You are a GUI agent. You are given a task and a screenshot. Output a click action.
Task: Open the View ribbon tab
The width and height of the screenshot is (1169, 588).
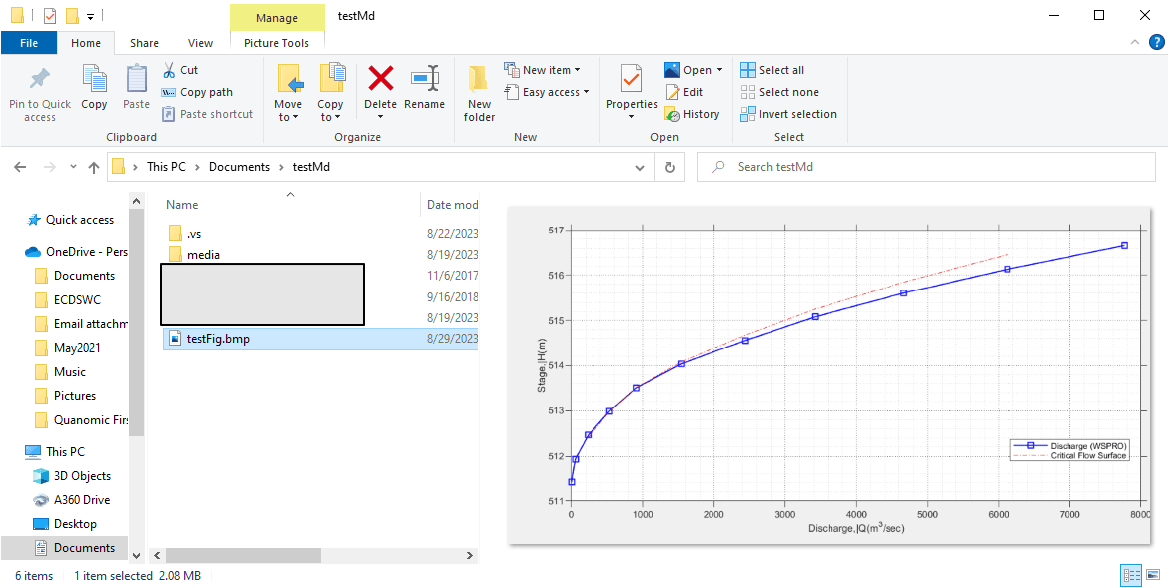pos(200,43)
